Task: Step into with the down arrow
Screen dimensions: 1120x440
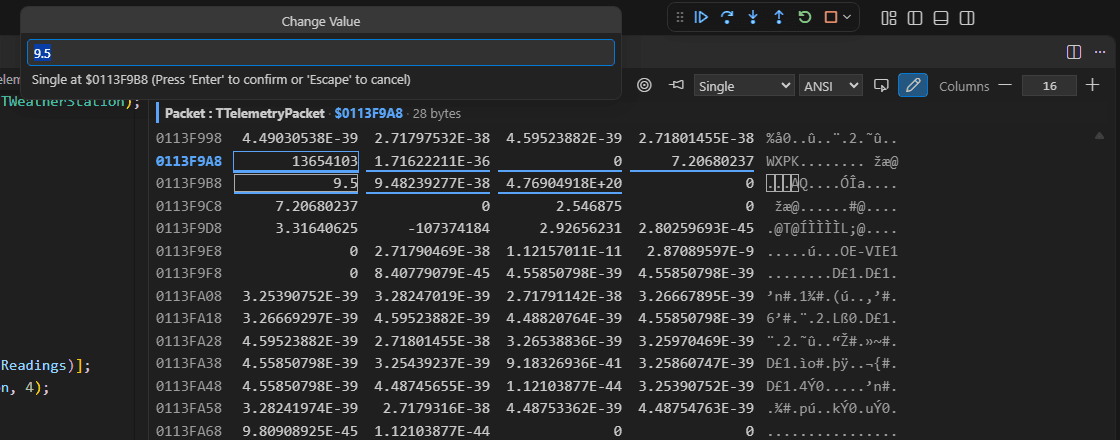Action: pyautogui.click(x=753, y=17)
